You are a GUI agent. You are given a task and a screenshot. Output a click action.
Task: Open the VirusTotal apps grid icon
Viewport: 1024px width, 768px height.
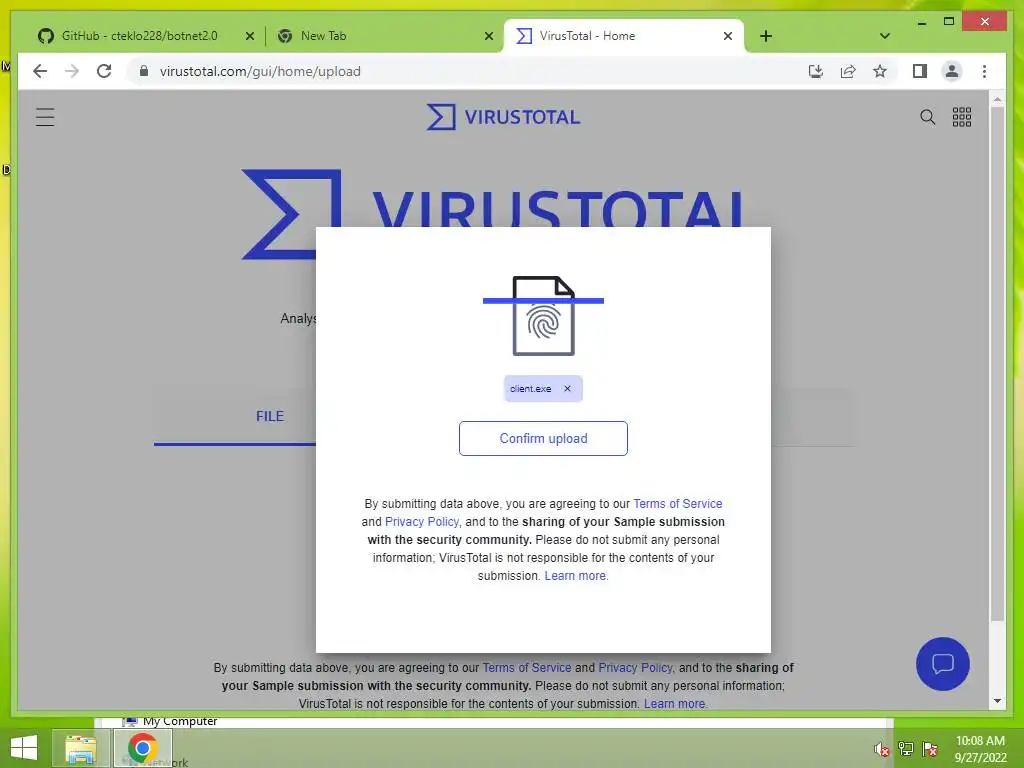(961, 117)
